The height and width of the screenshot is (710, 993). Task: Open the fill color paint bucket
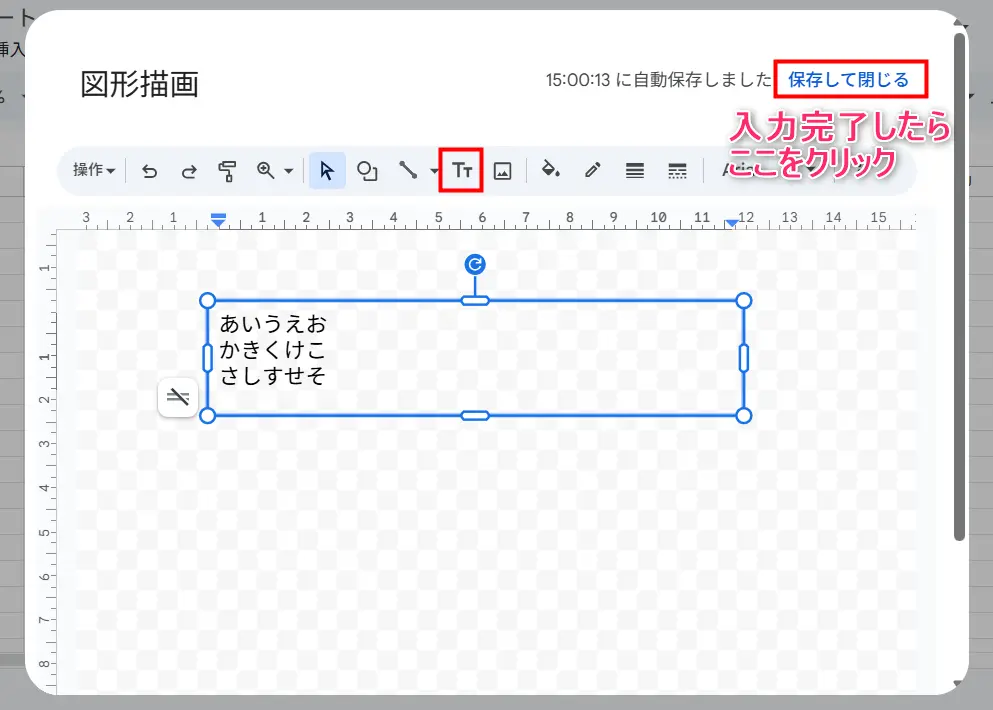click(550, 171)
